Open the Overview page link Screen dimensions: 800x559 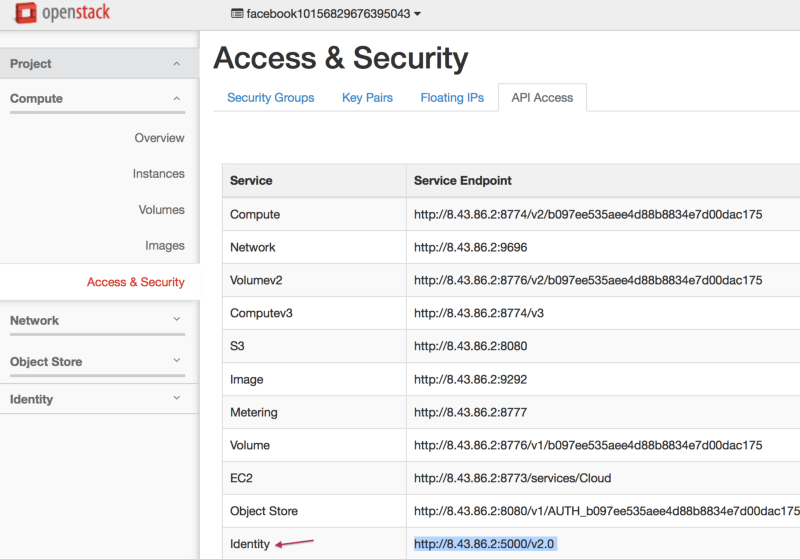tap(159, 138)
